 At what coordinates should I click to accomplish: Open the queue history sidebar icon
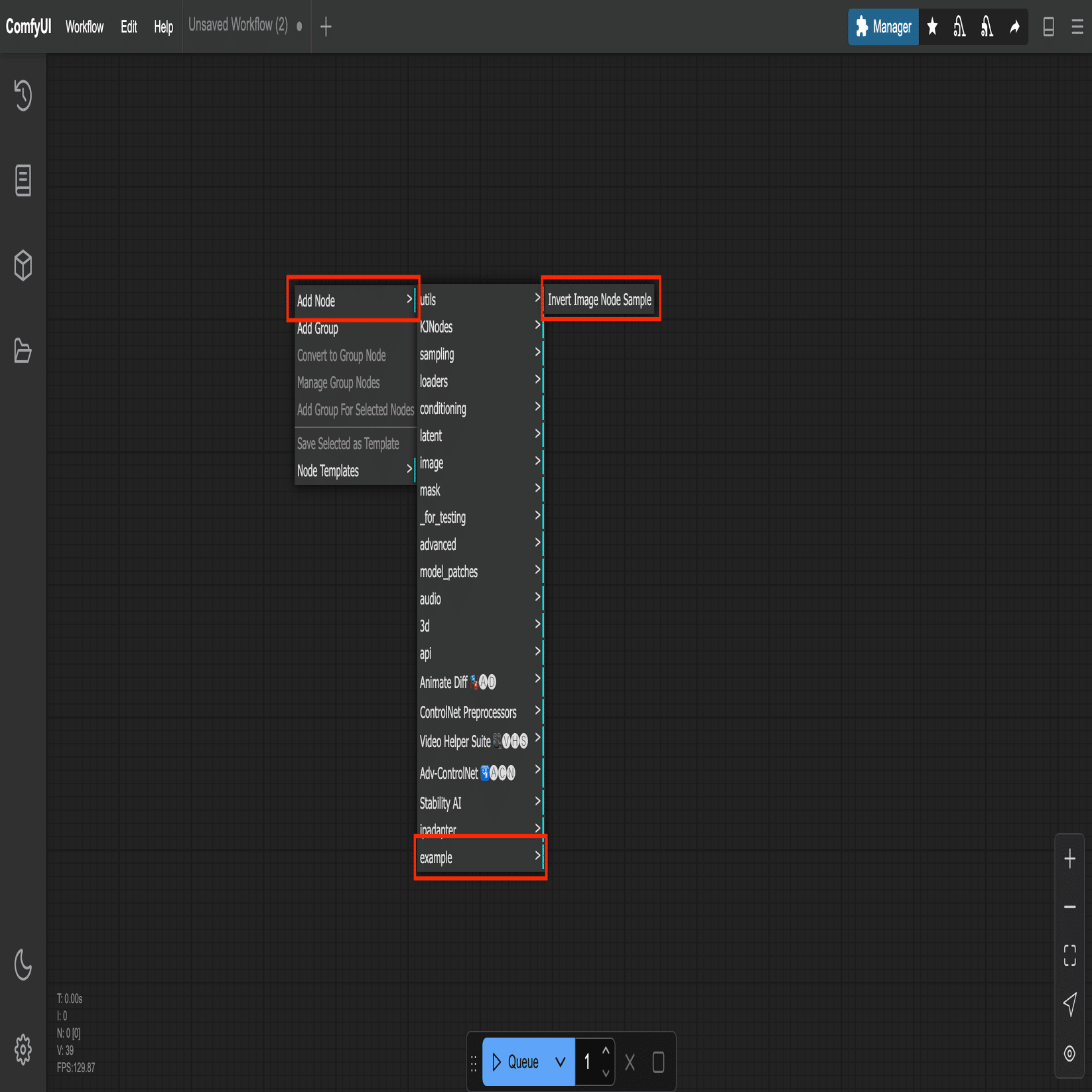tap(23, 95)
